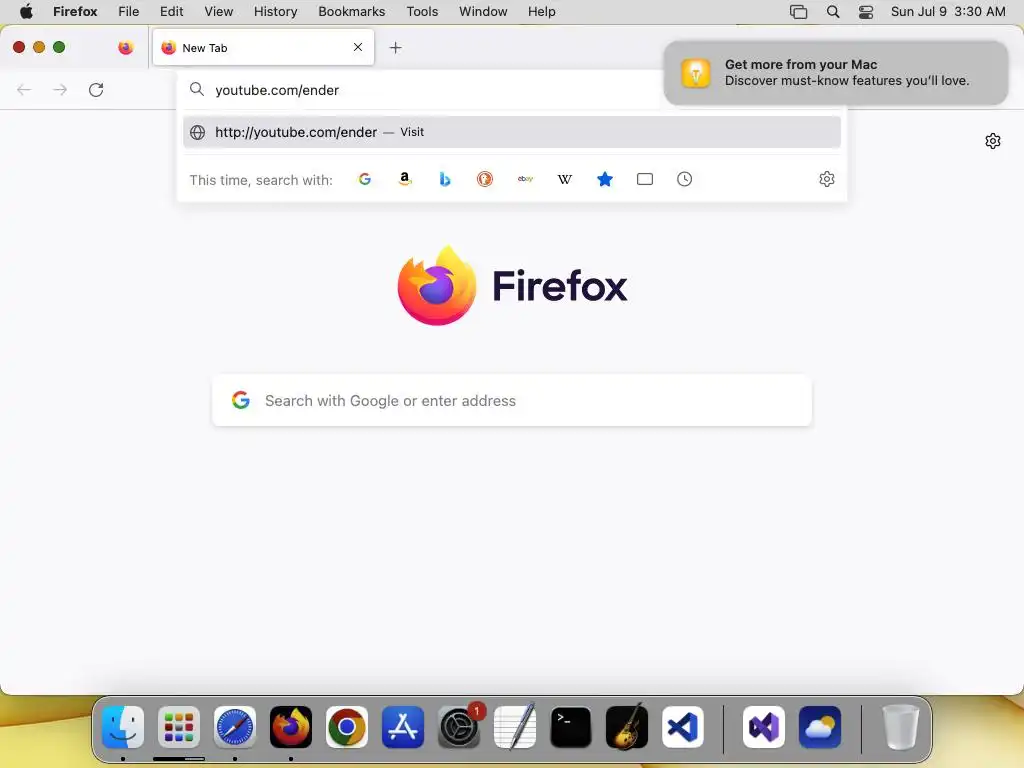Image resolution: width=1024 pixels, height=768 pixels.
Task: Open Visual Studio Code from the Dock
Action: tap(683, 727)
